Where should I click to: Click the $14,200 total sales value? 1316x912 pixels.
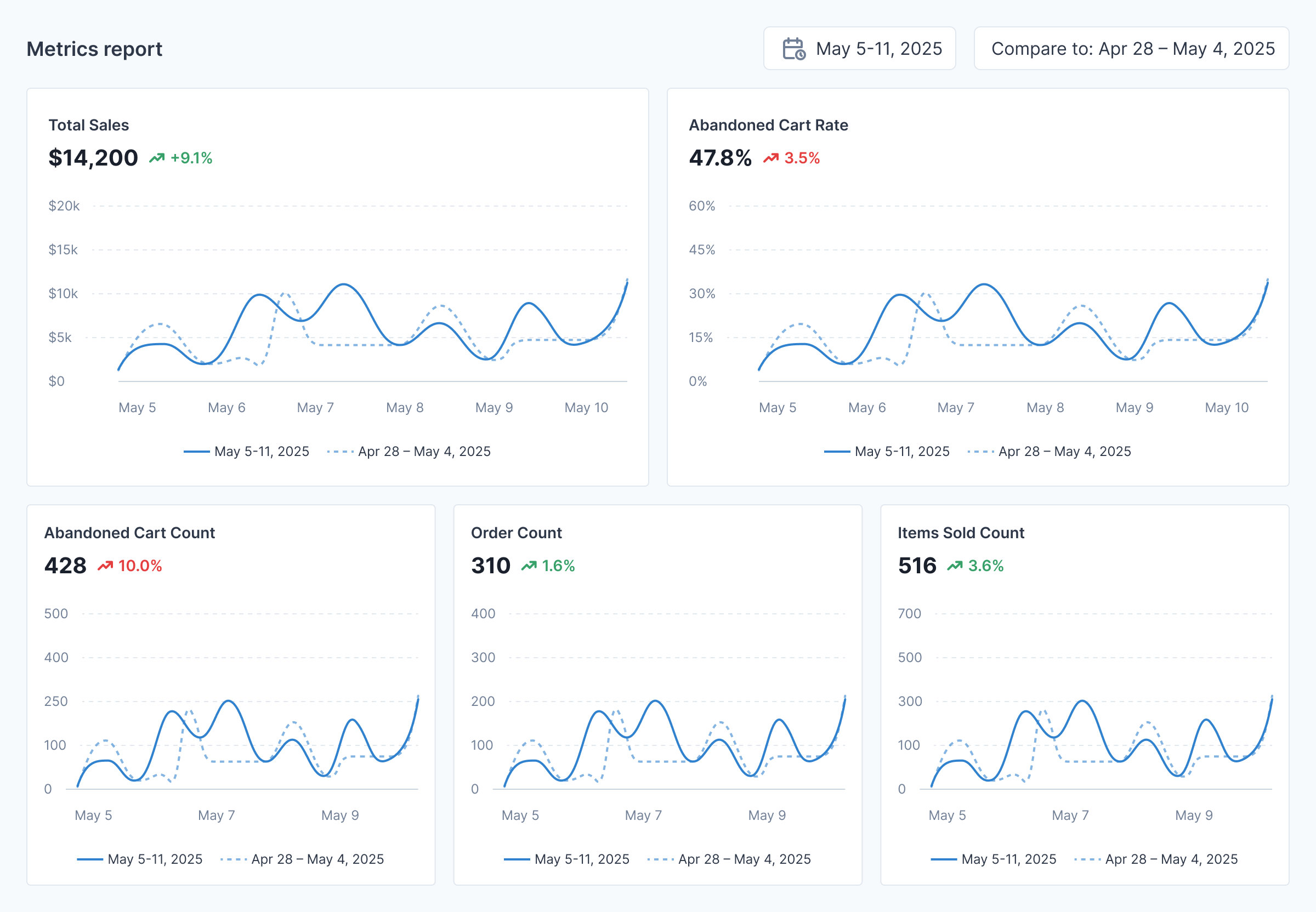(x=93, y=158)
